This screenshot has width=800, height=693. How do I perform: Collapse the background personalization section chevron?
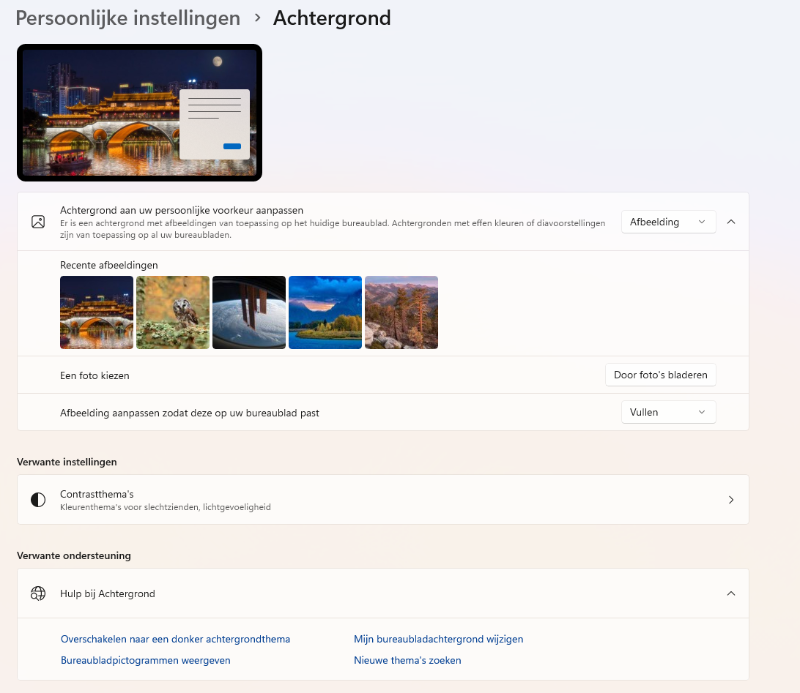click(x=731, y=222)
